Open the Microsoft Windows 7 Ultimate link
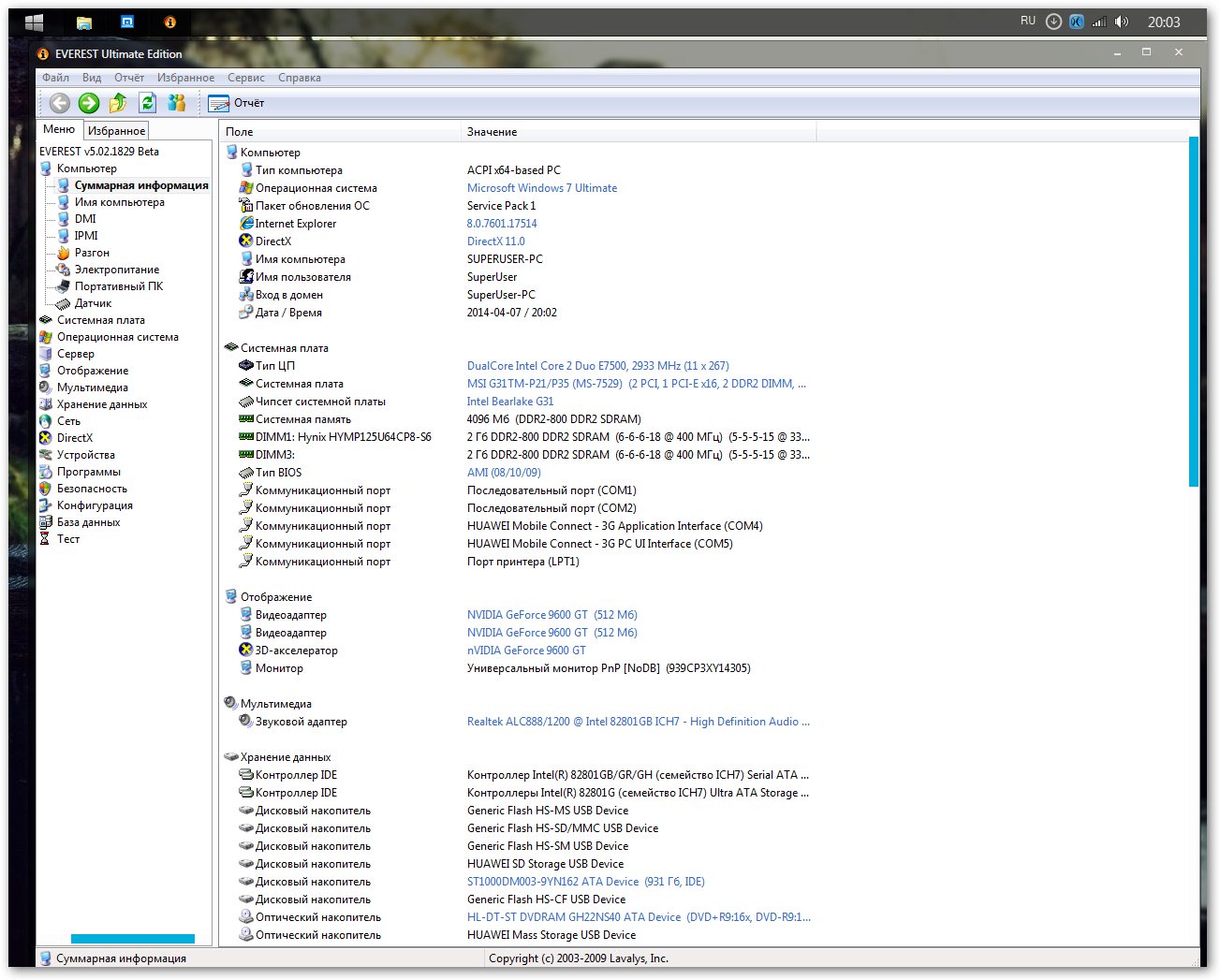 tap(542, 188)
